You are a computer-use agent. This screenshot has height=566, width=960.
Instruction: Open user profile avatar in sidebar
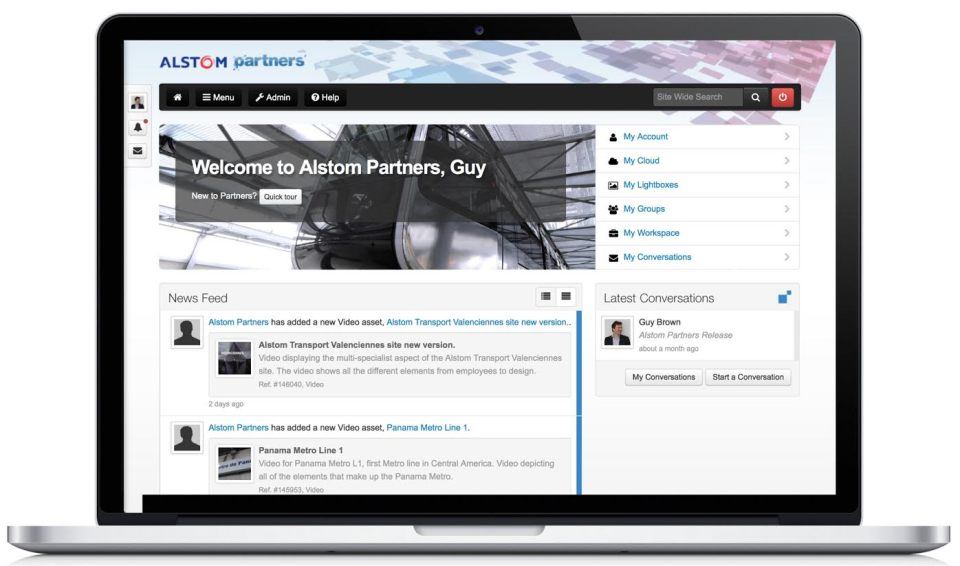pos(138,102)
